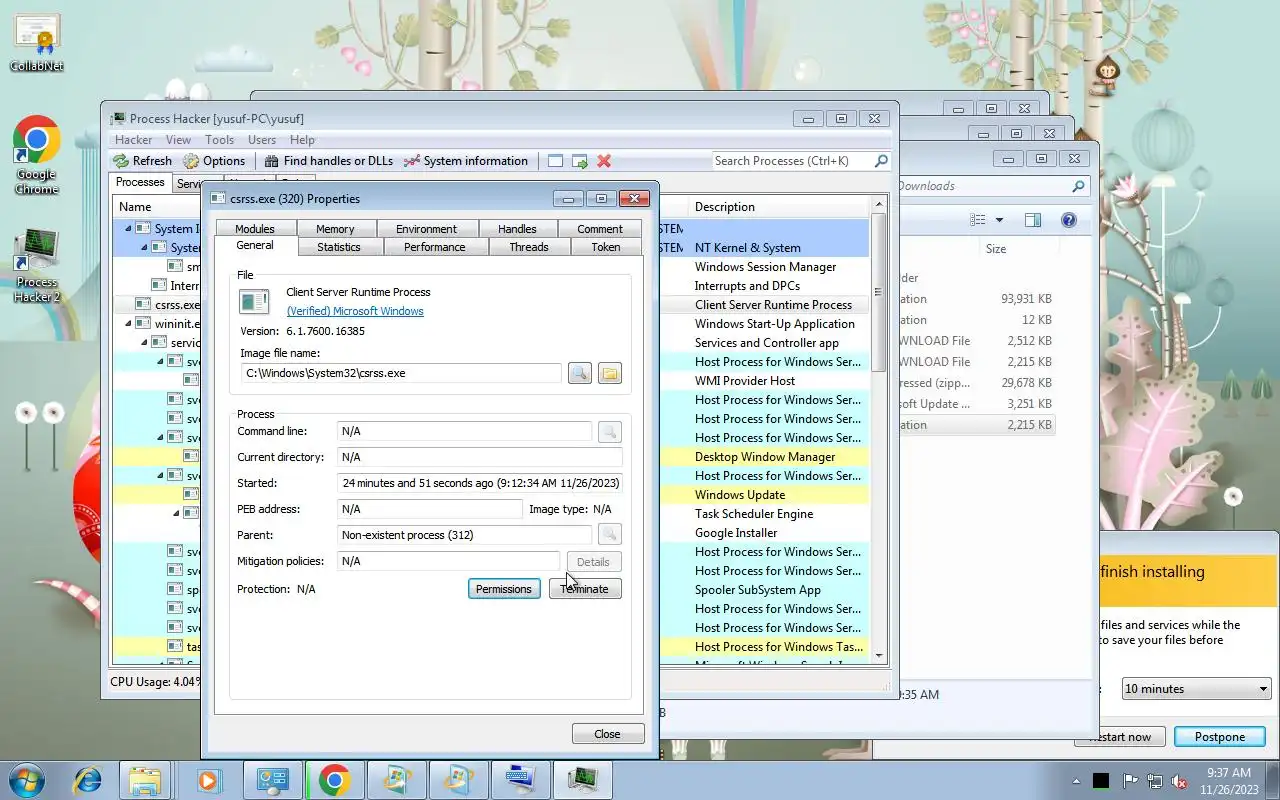
Task: Open Windows Media Player from the taskbar
Action: tap(207, 779)
